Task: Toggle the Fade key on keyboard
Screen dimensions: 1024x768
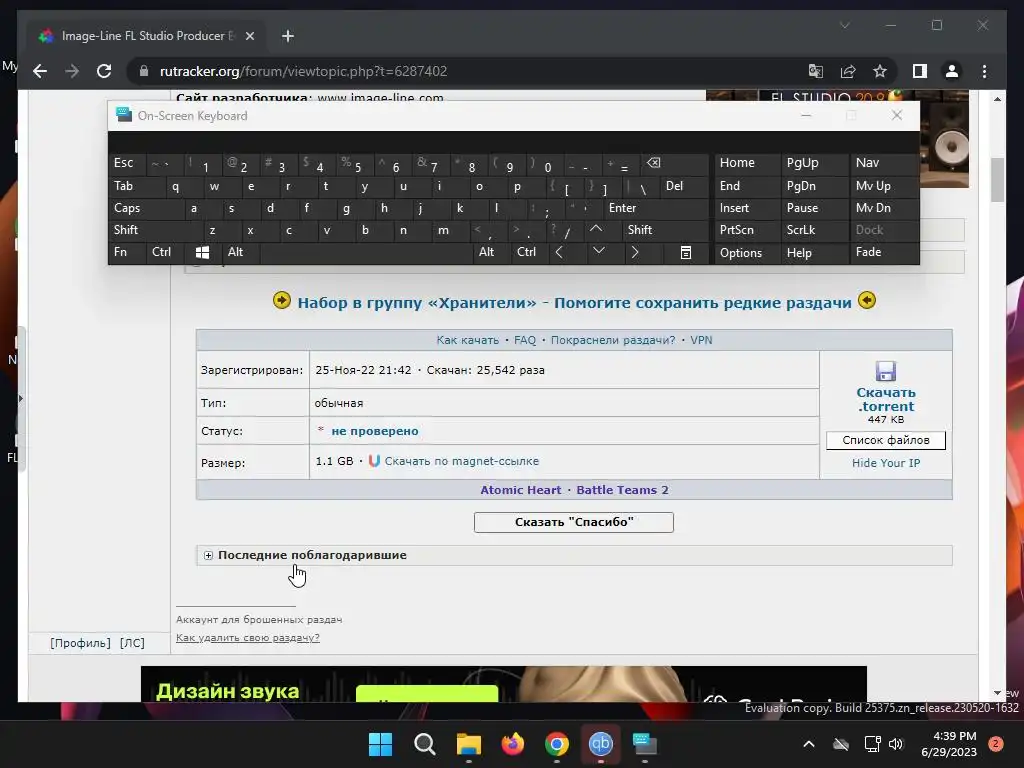Action: 884,252
